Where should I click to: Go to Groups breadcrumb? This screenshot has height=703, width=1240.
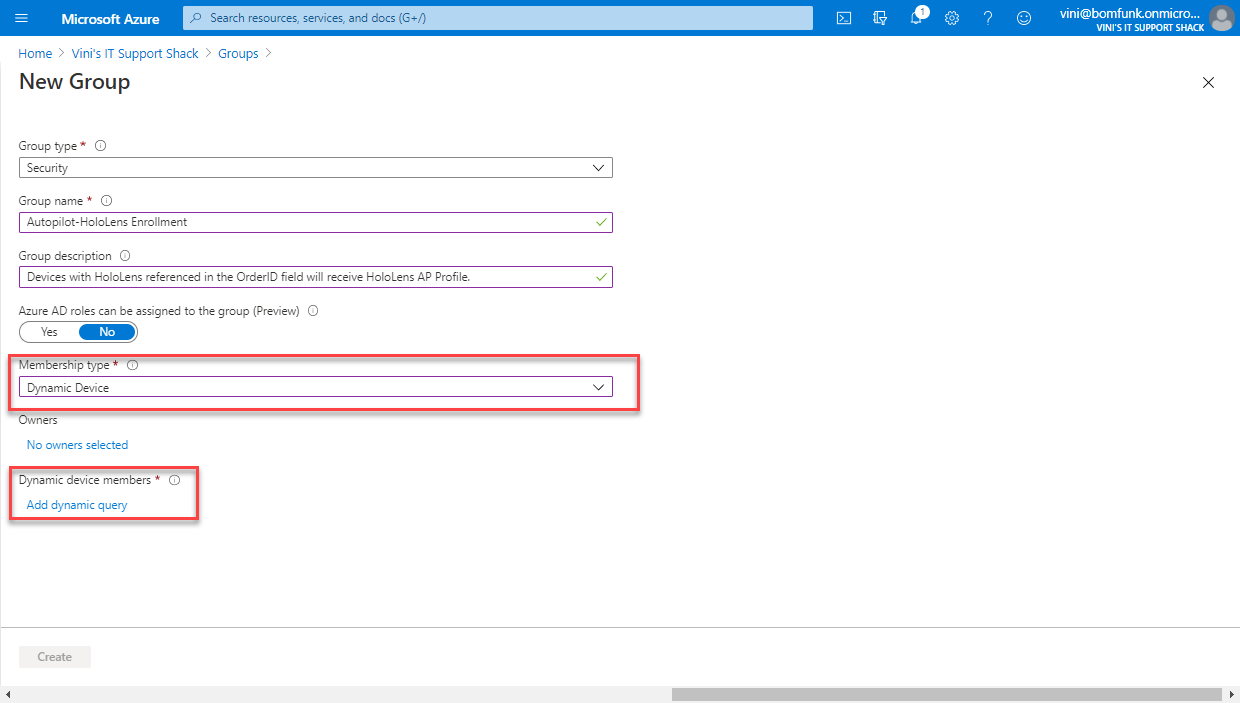click(238, 53)
